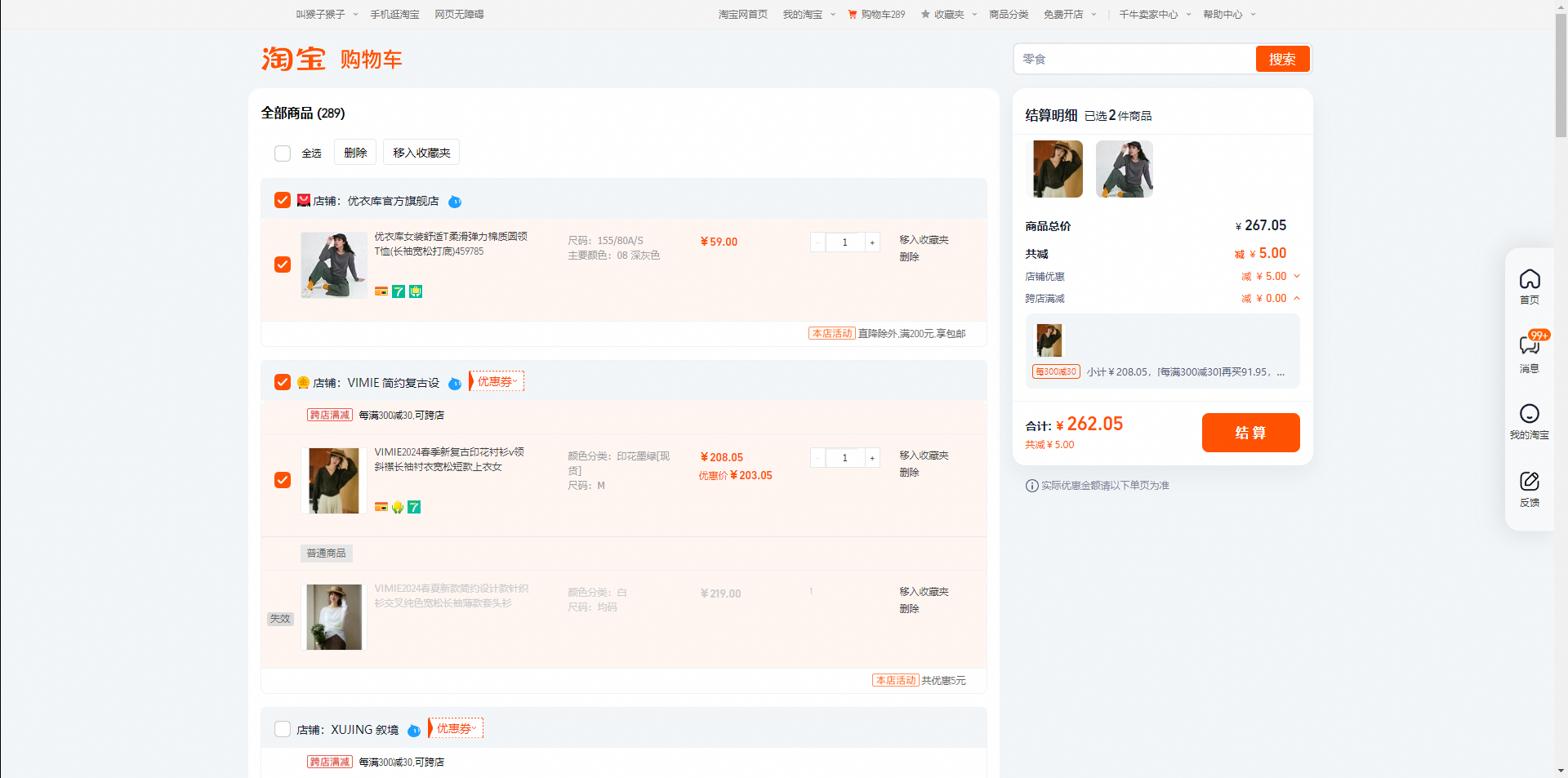This screenshot has height=778, width=1568.
Task: Move 优衣库 T恤 item to 收藏夹
Action: click(924, 240)
